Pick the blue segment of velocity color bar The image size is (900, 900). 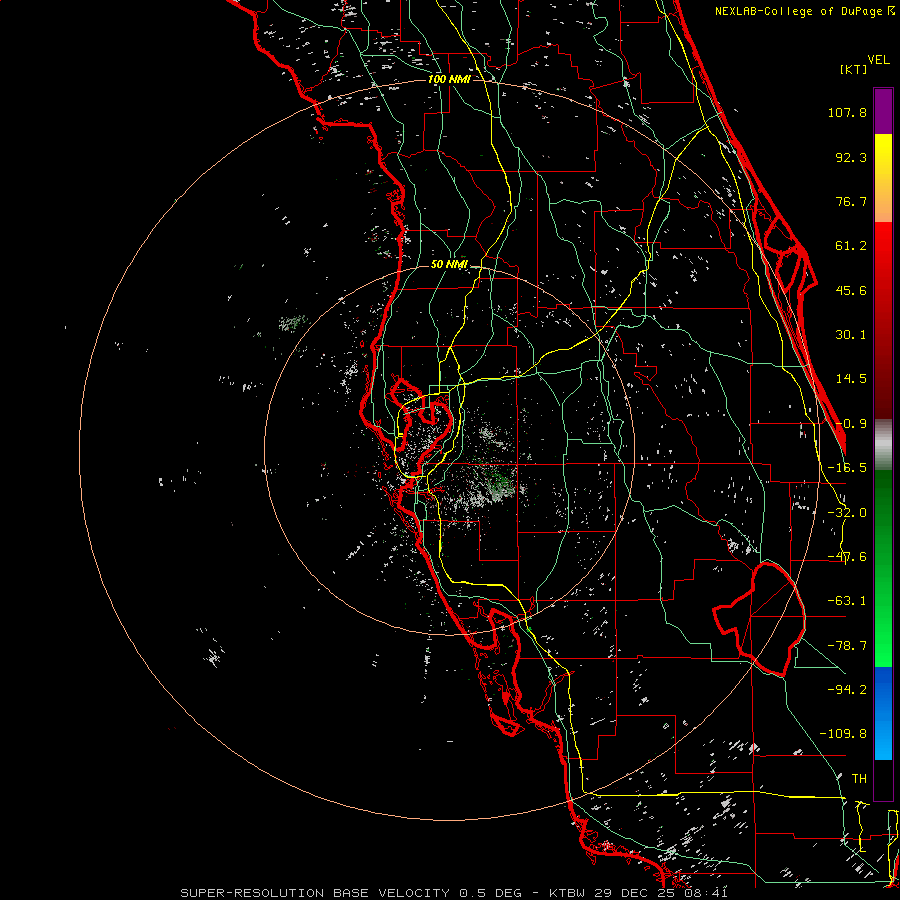(883, 713)
